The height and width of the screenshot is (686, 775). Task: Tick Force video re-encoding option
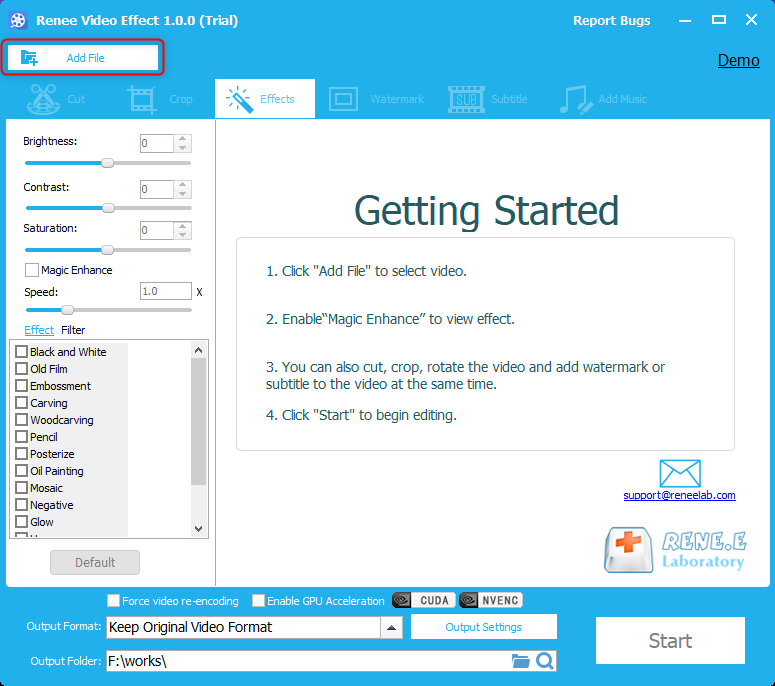click(113, 601)
